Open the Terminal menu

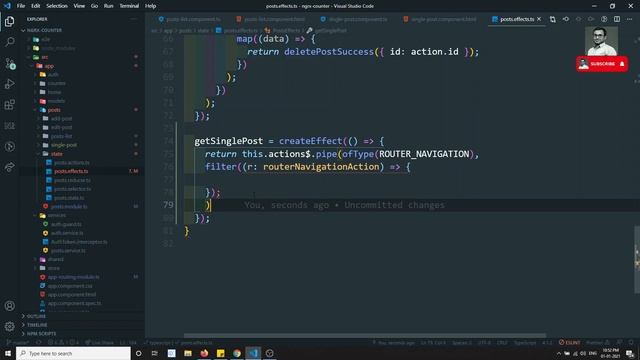[129, 6]
